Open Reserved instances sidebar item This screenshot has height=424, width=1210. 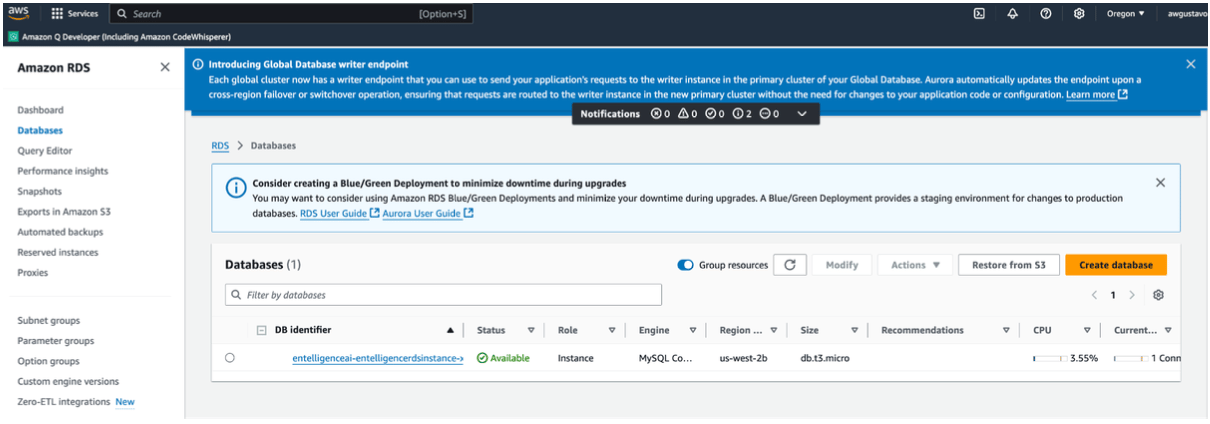click(58, 252)
